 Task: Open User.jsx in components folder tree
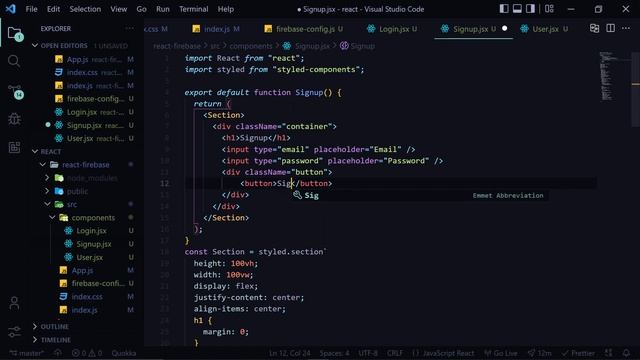(90, 257)
